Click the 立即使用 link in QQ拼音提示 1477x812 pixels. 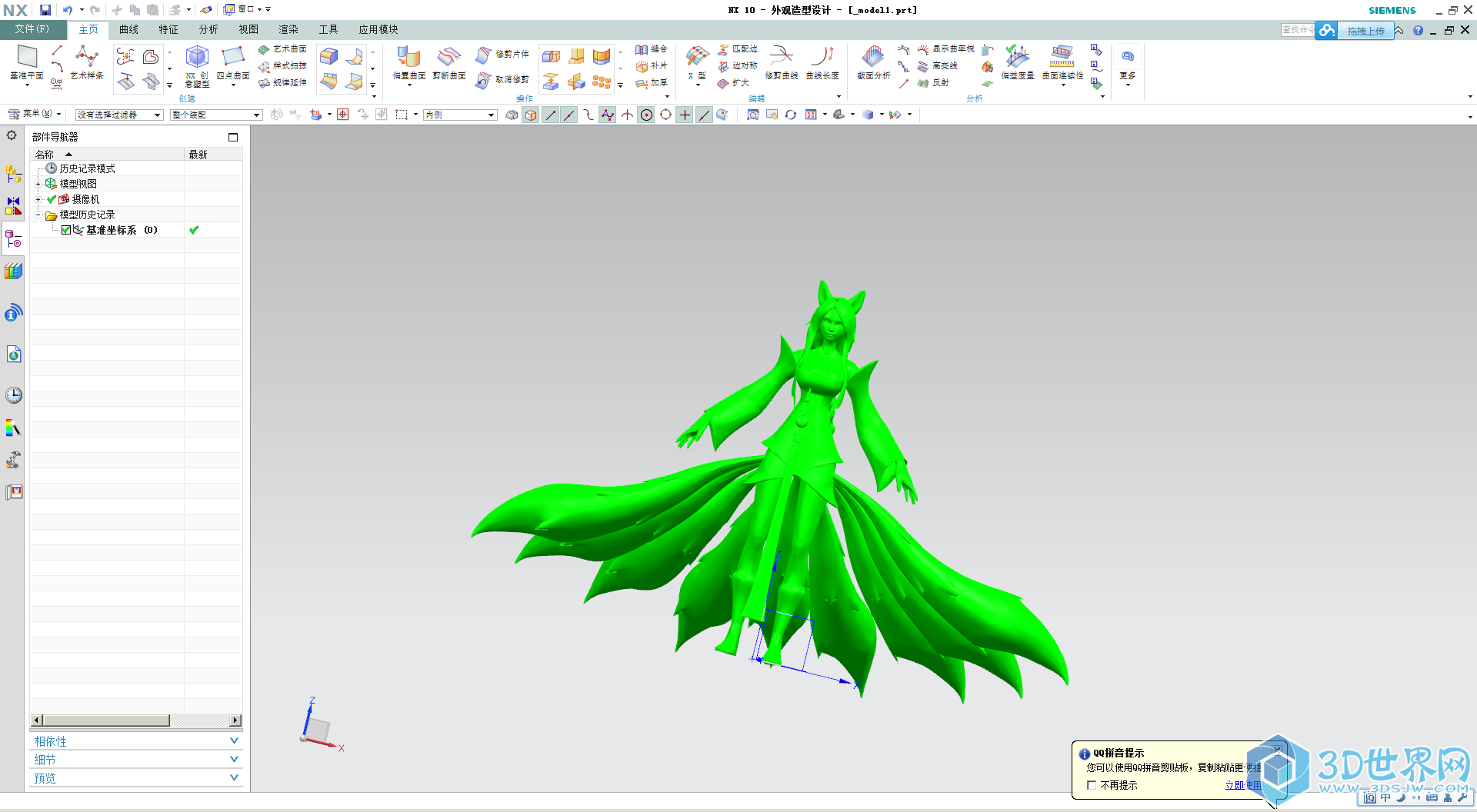click(x=1243, y=785)
